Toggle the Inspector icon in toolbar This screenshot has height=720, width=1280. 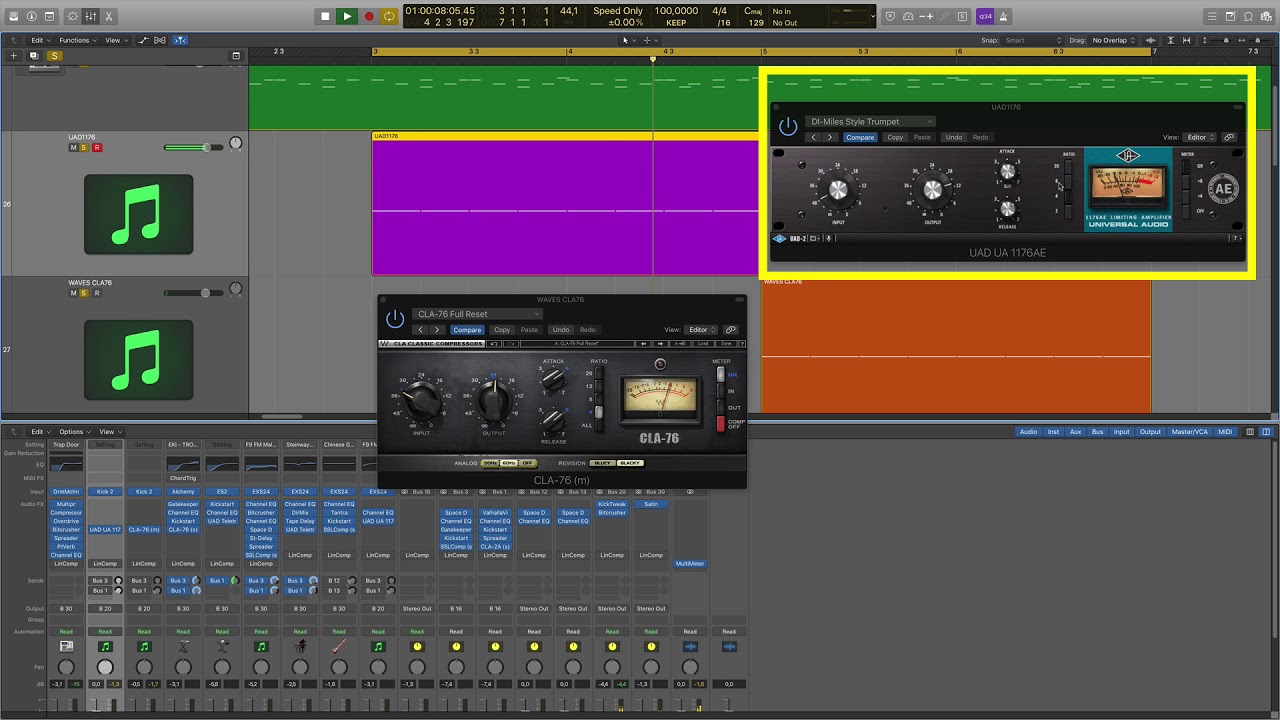31,16
